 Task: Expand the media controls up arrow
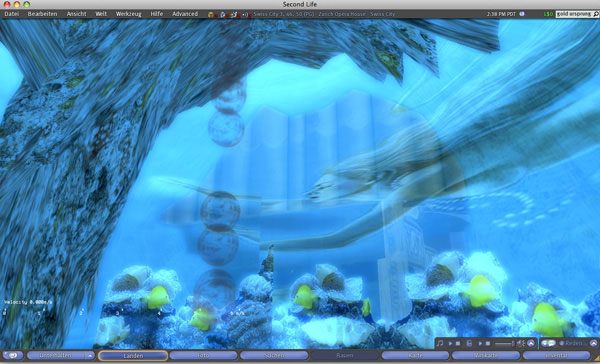pos(531,343)
